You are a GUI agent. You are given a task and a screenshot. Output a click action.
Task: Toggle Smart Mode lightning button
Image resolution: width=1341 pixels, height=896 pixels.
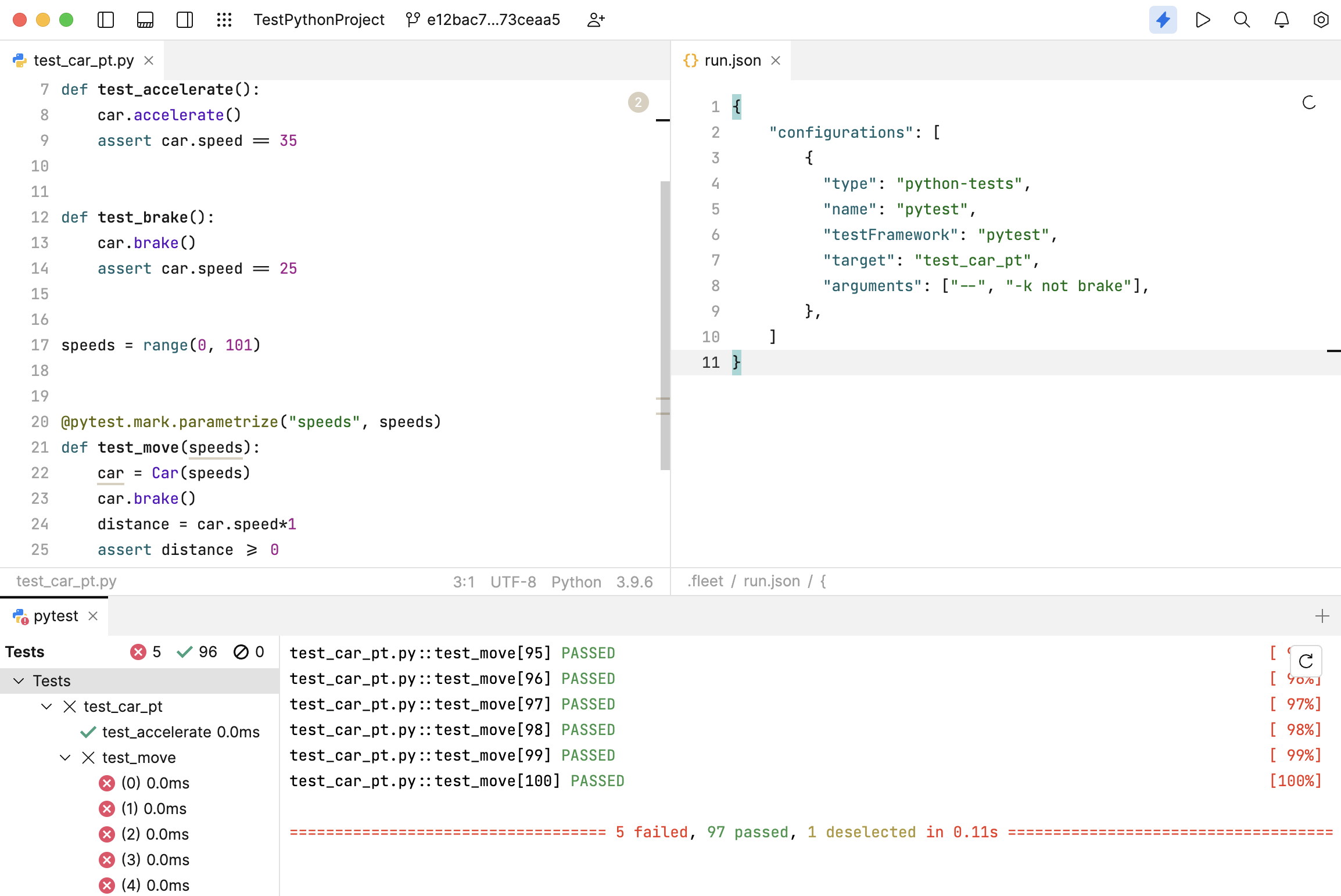1163,20
